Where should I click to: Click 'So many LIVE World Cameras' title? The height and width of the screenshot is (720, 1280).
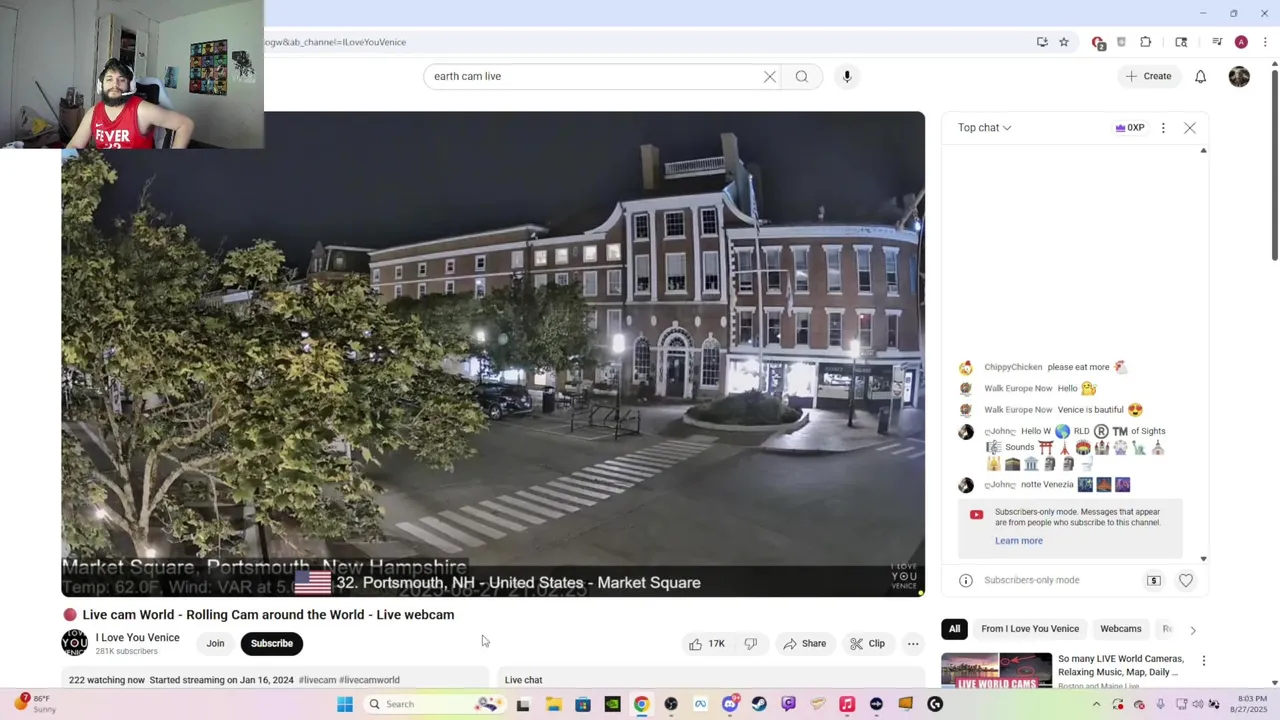1121,666
